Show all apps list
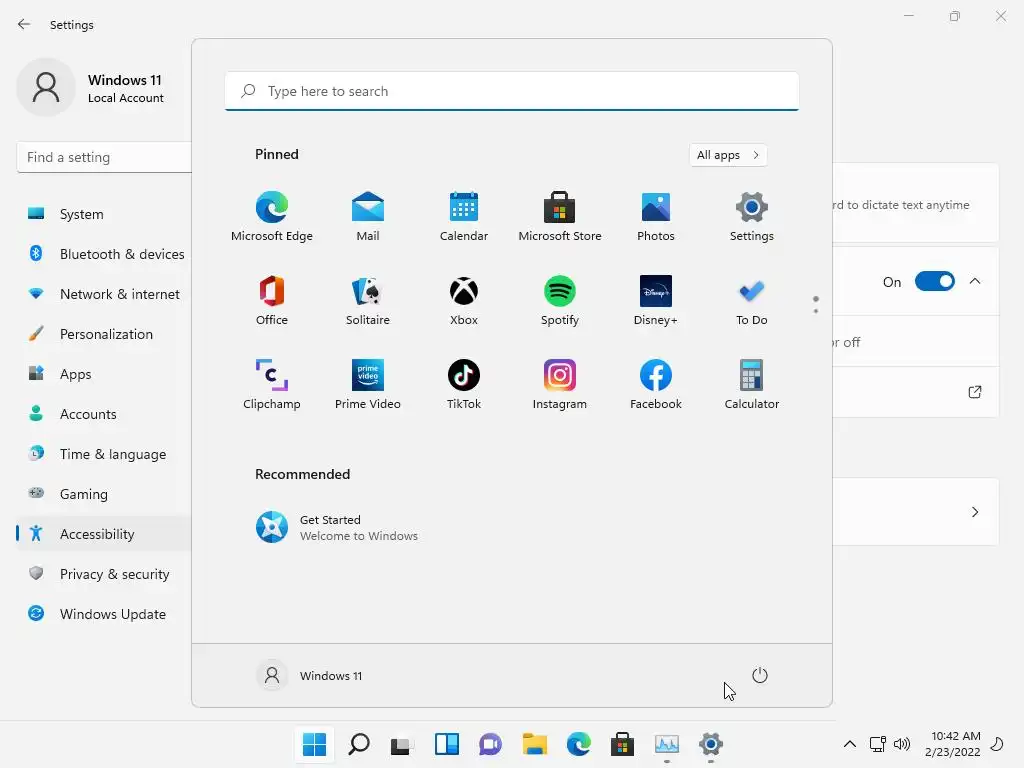 click(x=728, y=155)
